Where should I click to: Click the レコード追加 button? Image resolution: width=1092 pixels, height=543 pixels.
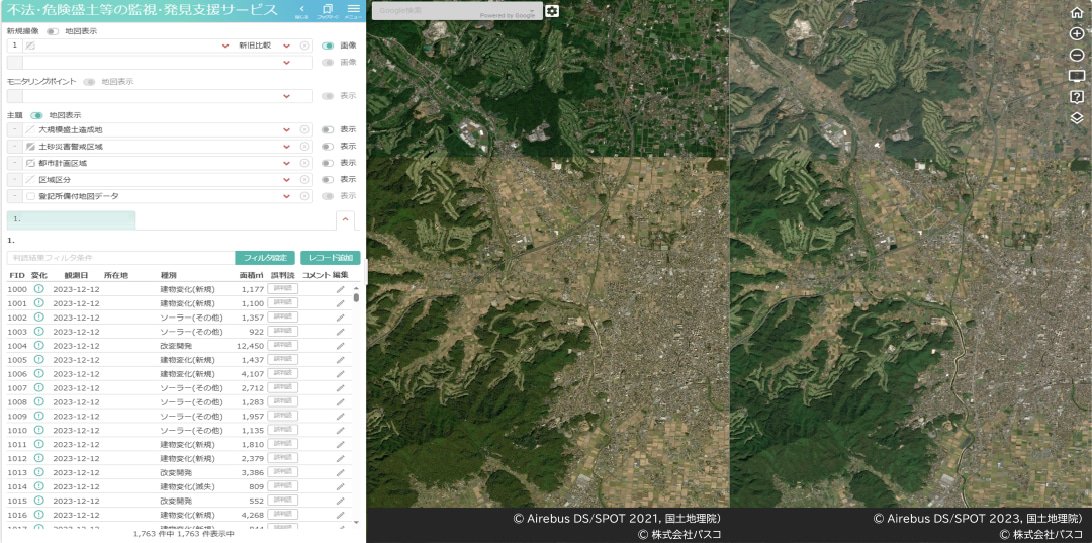[x=330, y=258]
